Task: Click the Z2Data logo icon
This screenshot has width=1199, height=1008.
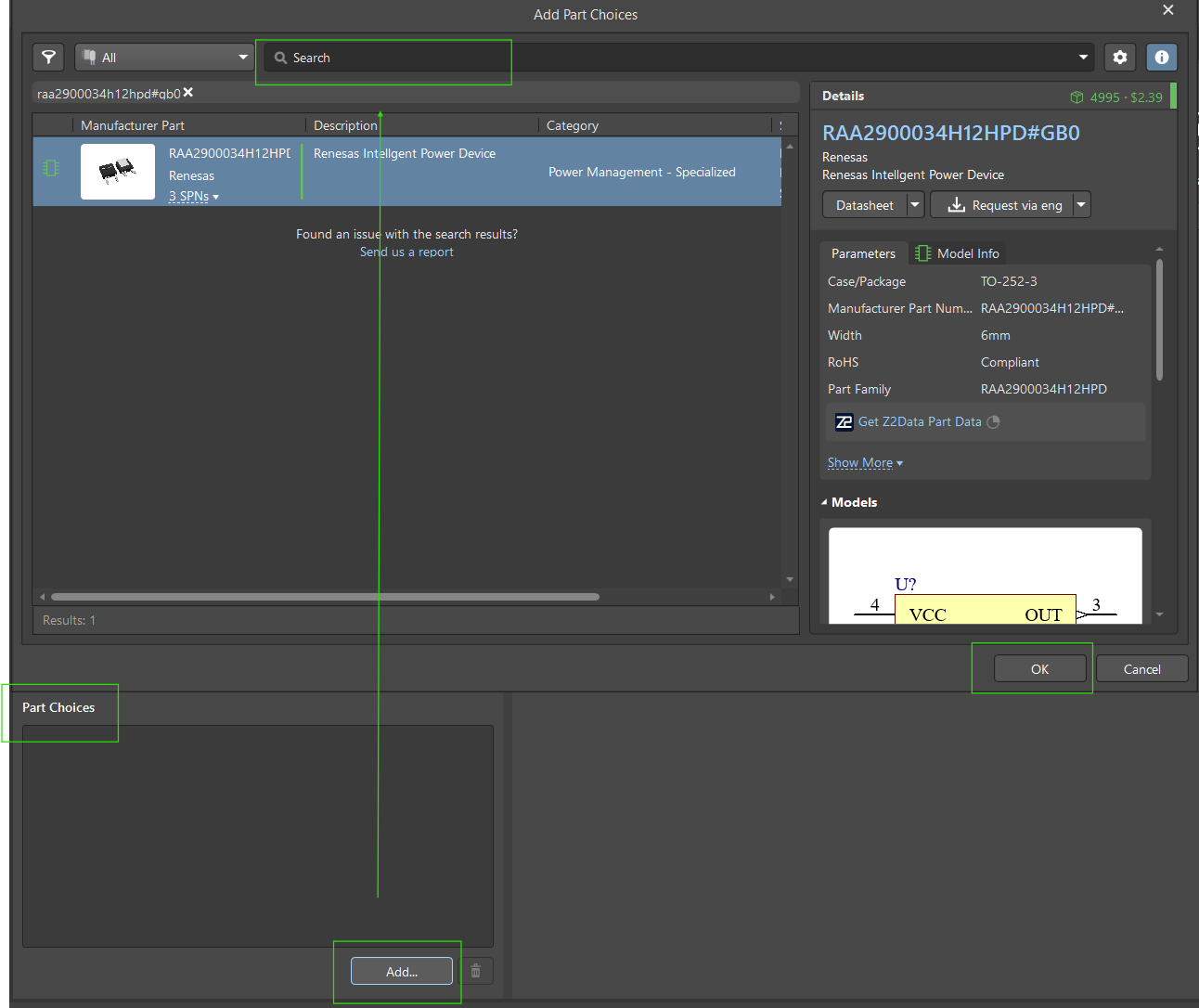Action: pos(844,422)
